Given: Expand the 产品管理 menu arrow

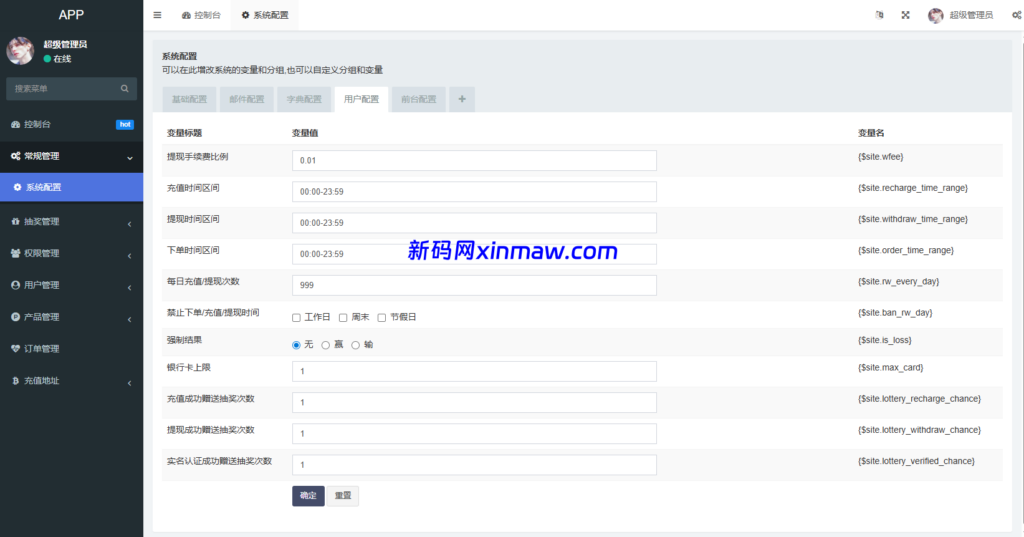Looking at the screenshot, I should 129,319.
